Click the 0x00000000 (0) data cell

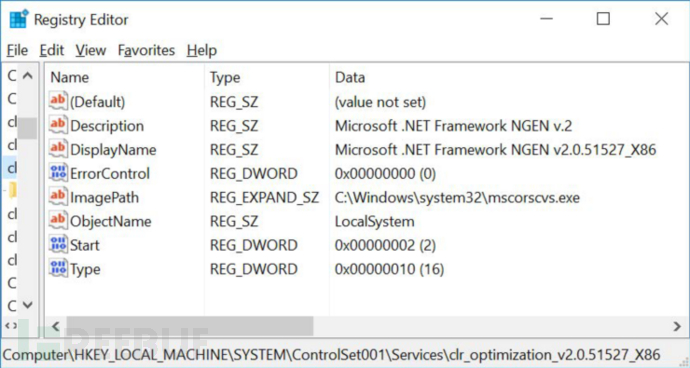coord(385,173)
